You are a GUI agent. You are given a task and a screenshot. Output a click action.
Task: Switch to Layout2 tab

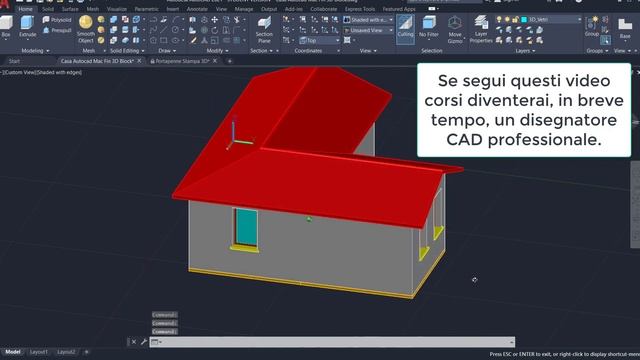(x=66, y=352)
